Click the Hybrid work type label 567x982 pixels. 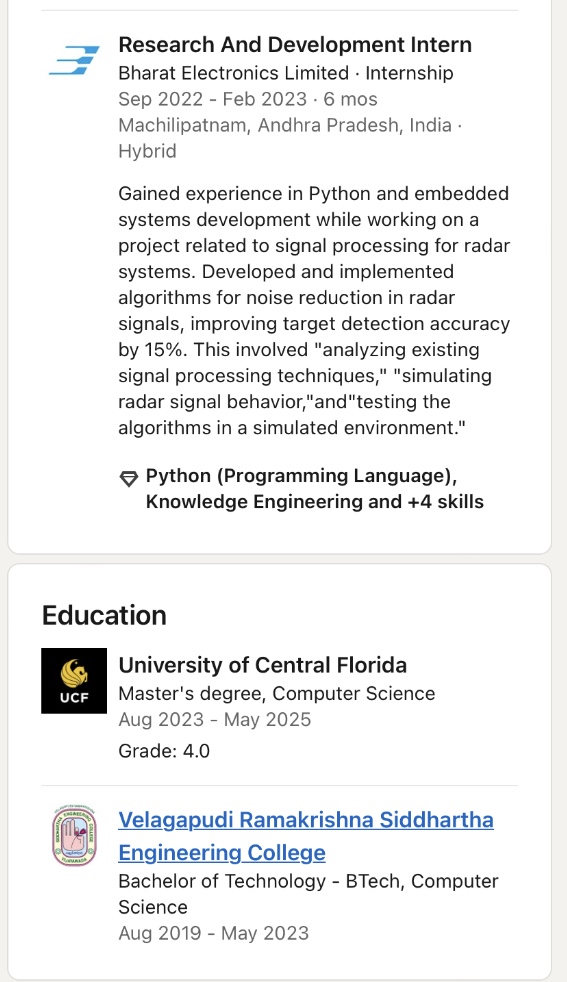pyautogui.click(x=147, y=152)
